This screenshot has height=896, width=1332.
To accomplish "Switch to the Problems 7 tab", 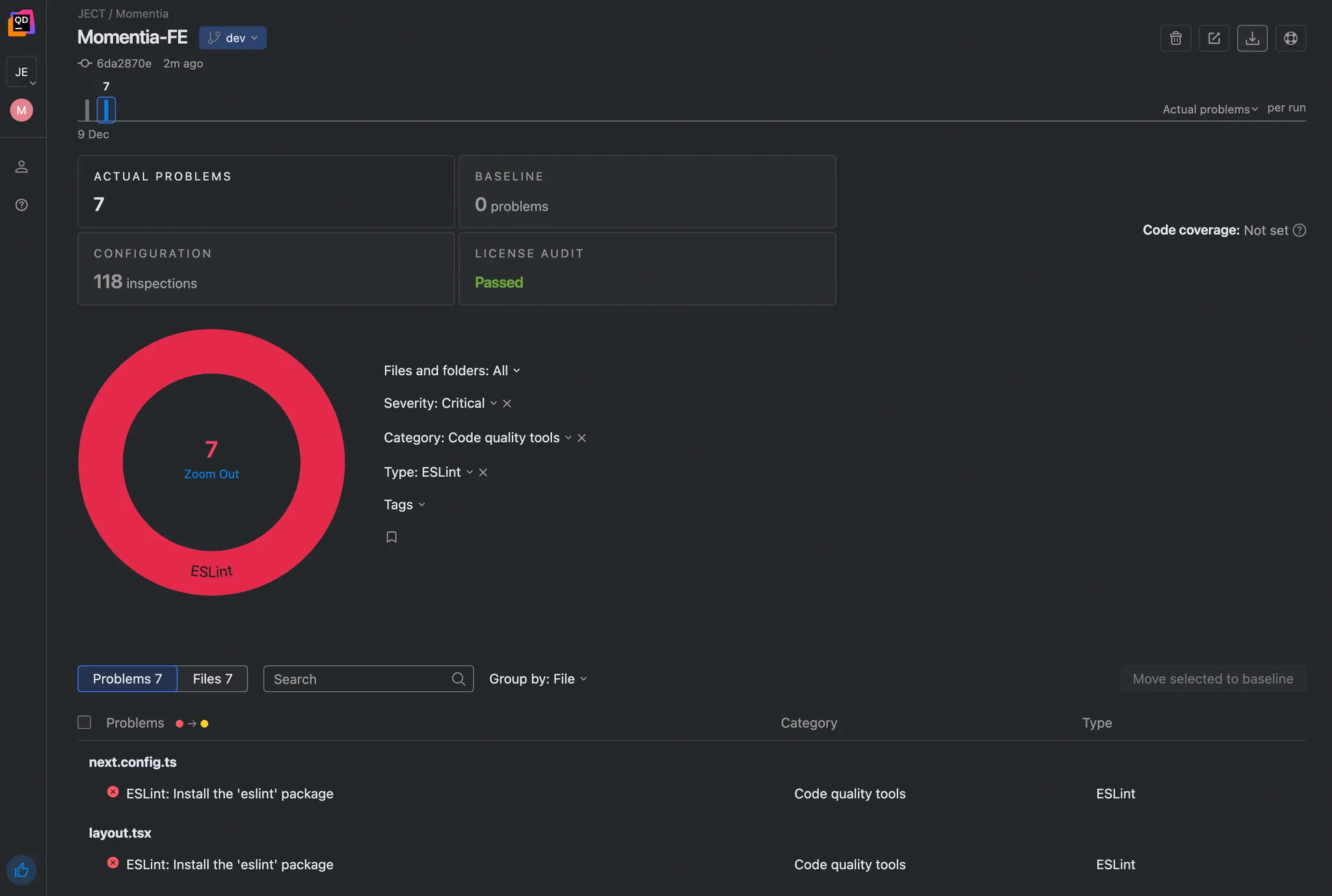I will [127, 679].
